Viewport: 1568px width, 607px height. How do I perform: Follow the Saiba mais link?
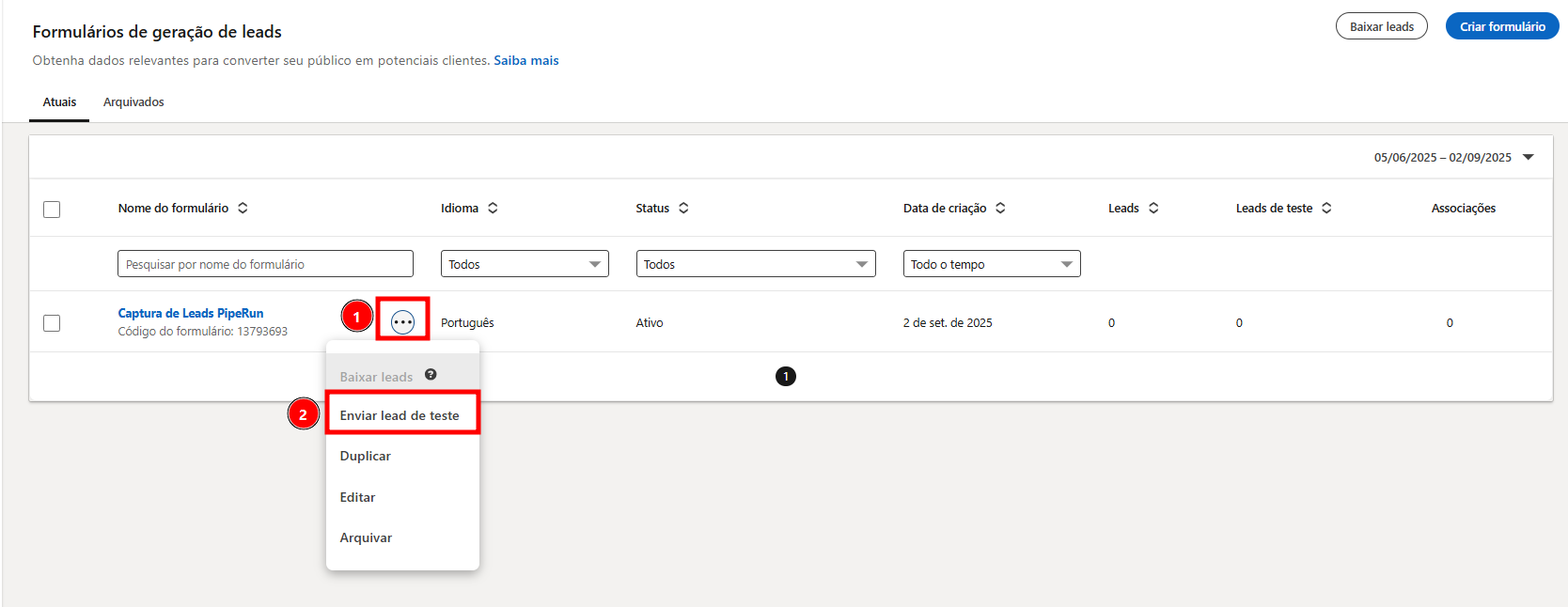point(526,60)
